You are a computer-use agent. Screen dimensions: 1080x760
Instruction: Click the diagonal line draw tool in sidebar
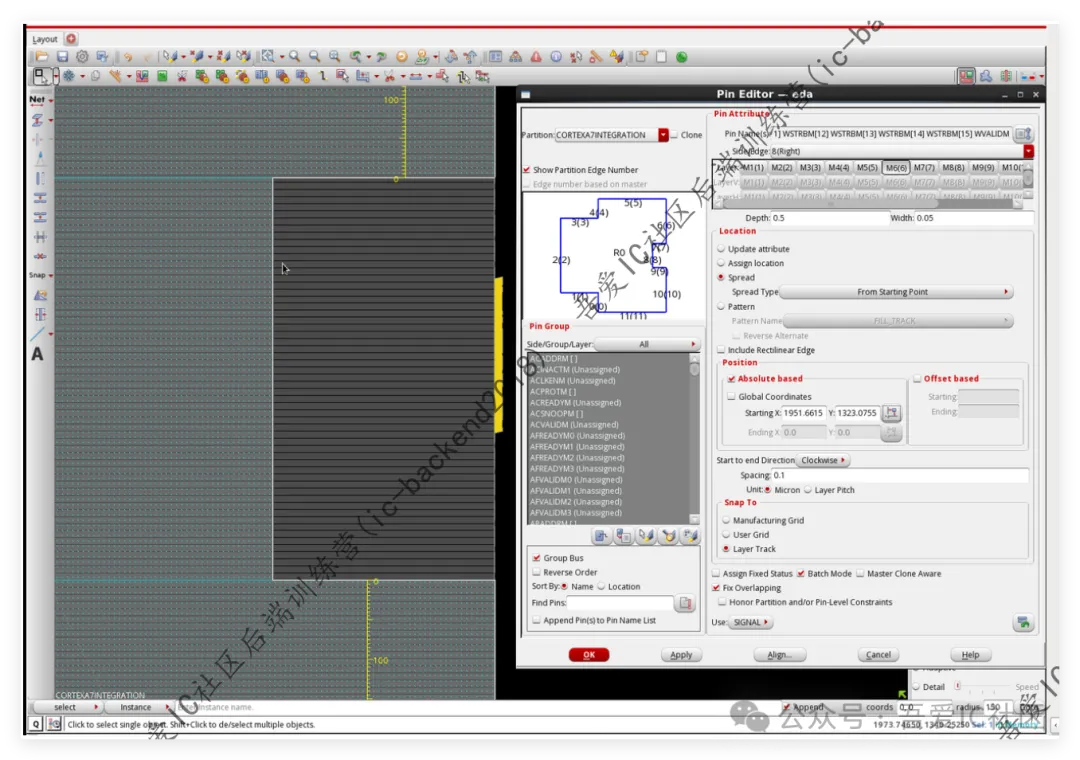(x=38, y=334)
